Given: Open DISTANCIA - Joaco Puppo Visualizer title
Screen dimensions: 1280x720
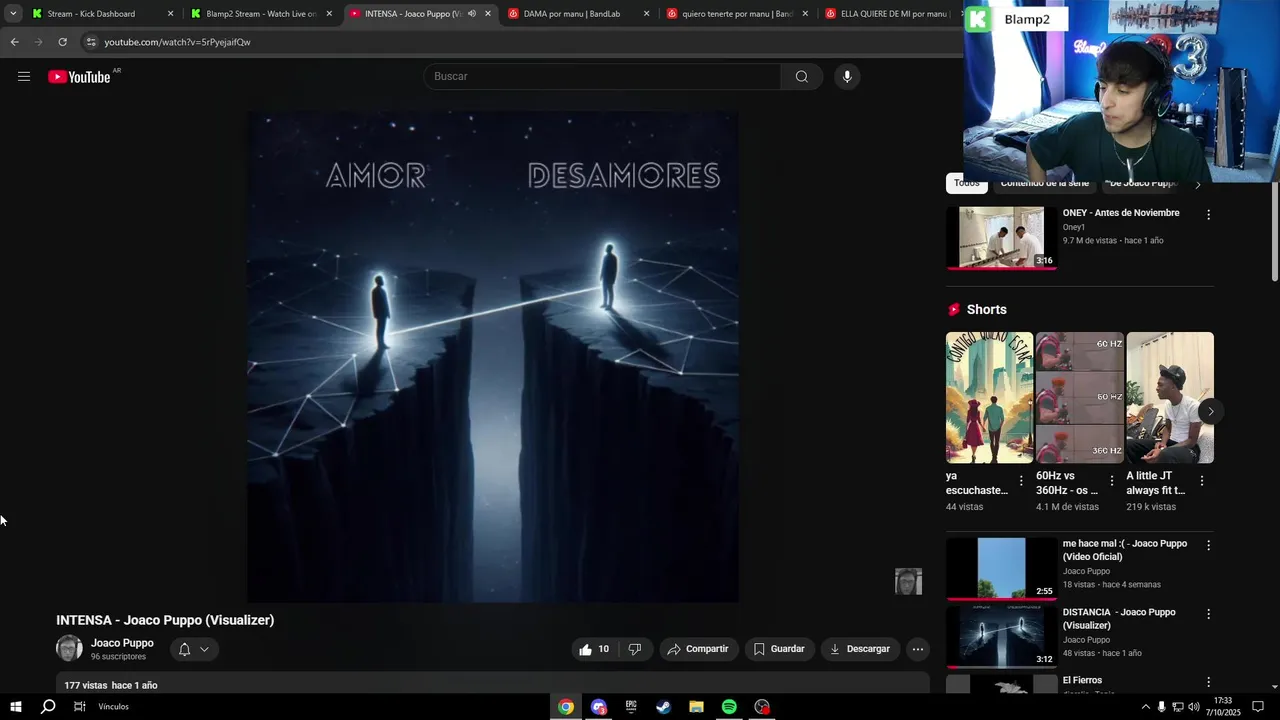Looking at the screenshot, I should click(x=1119, y=619).
